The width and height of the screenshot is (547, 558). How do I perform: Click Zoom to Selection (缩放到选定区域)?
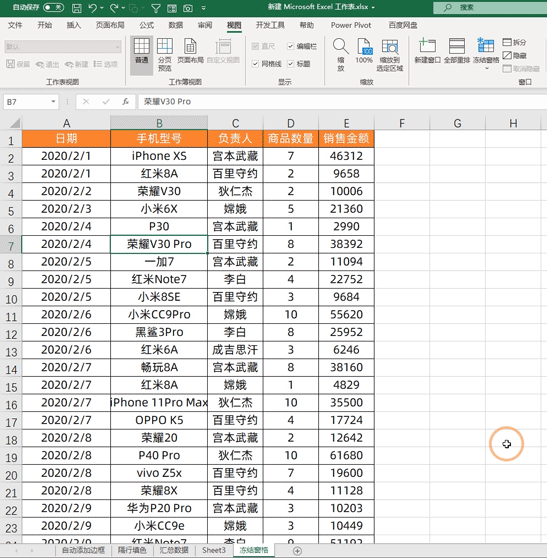click(x=390, y=54)
